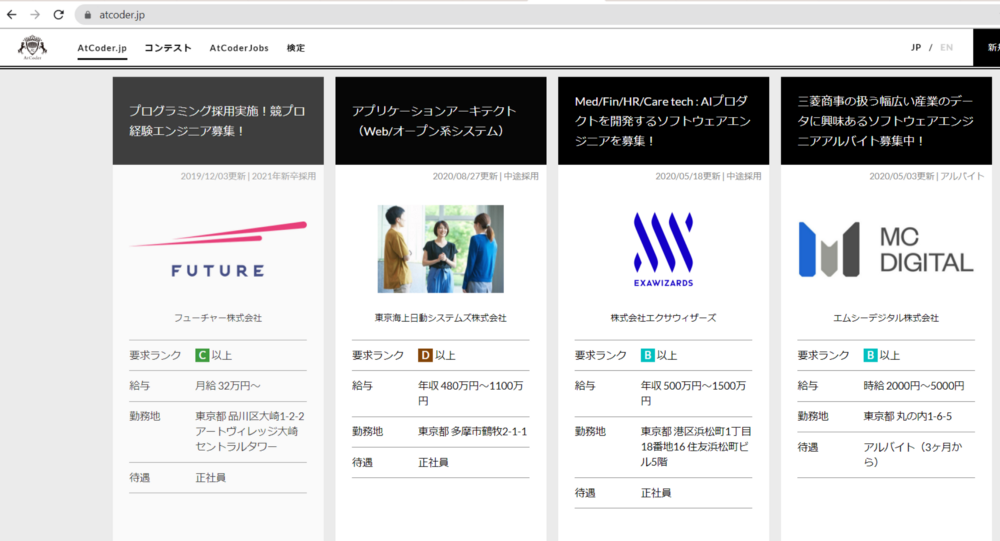
Task: Switch language to EN
Action: [x=946, y=47]
